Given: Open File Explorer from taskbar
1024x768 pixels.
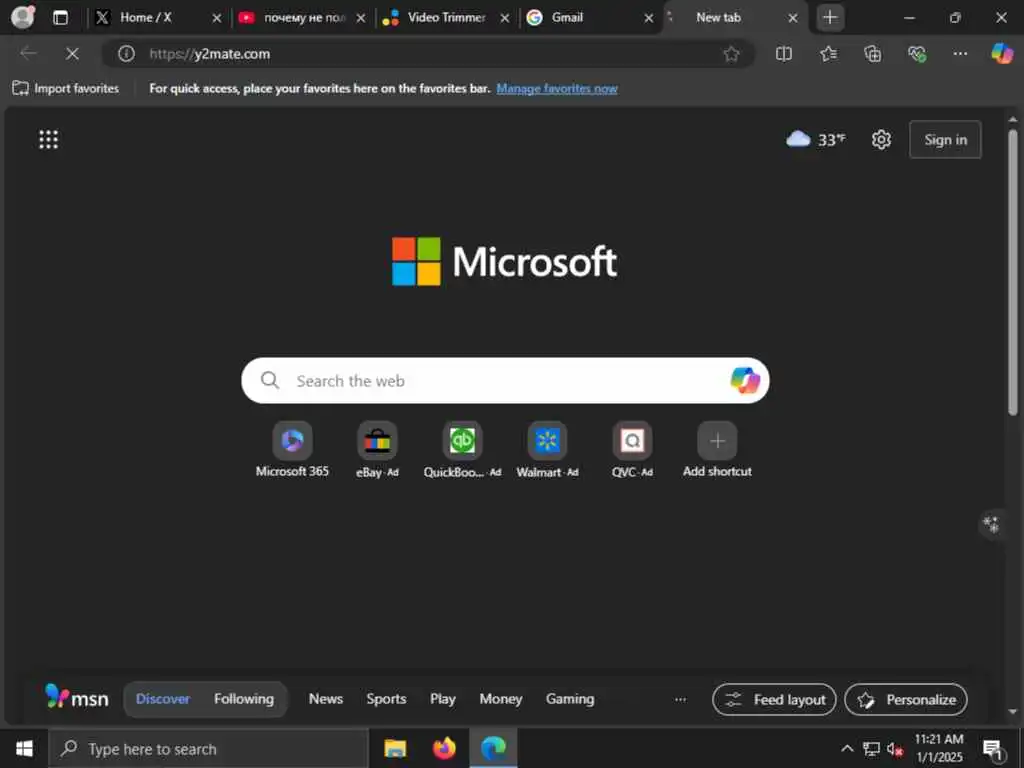Looking at the screenshot, I should point(394,748).
